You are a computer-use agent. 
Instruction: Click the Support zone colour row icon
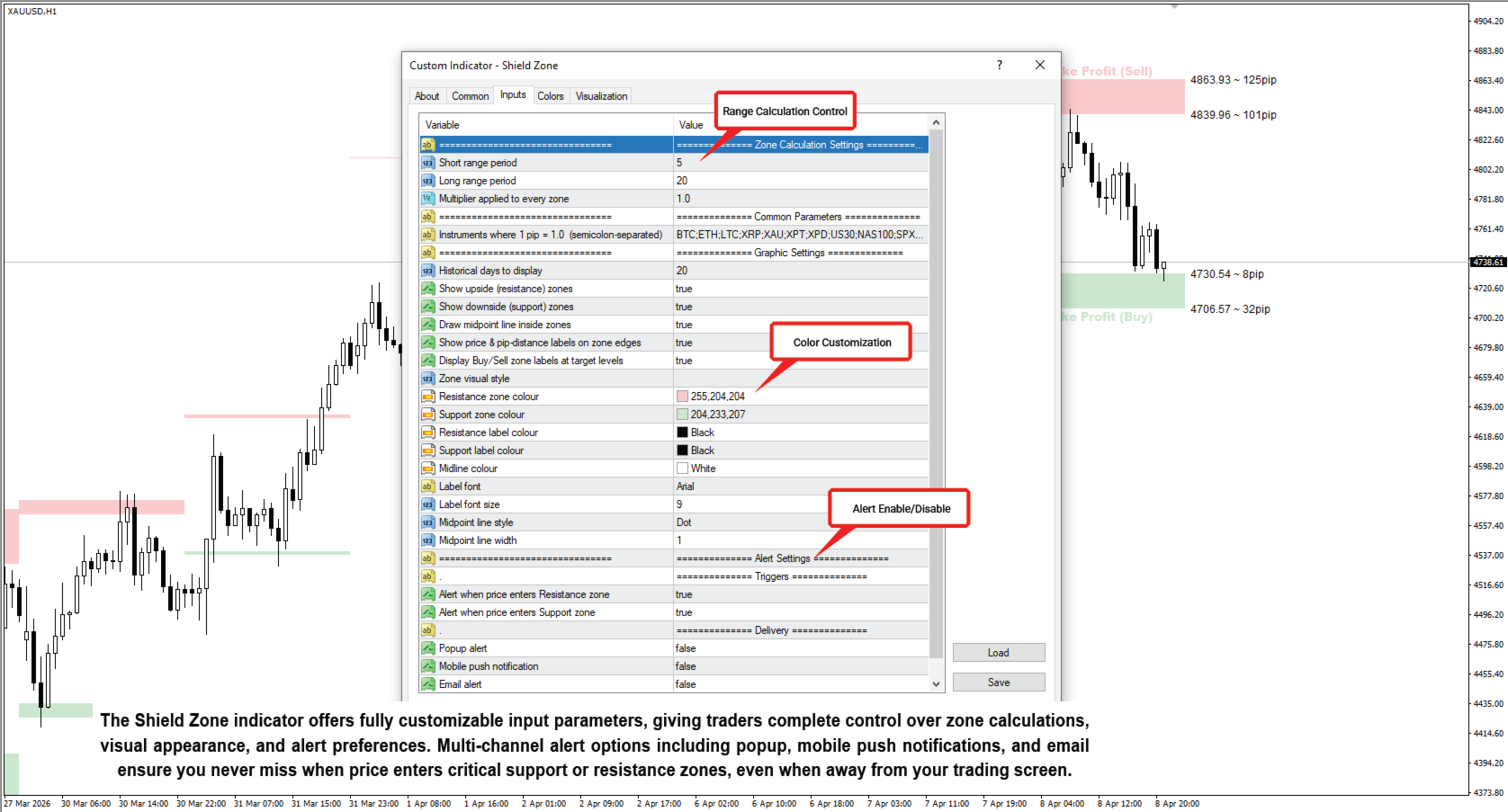[x=428, y=415]
